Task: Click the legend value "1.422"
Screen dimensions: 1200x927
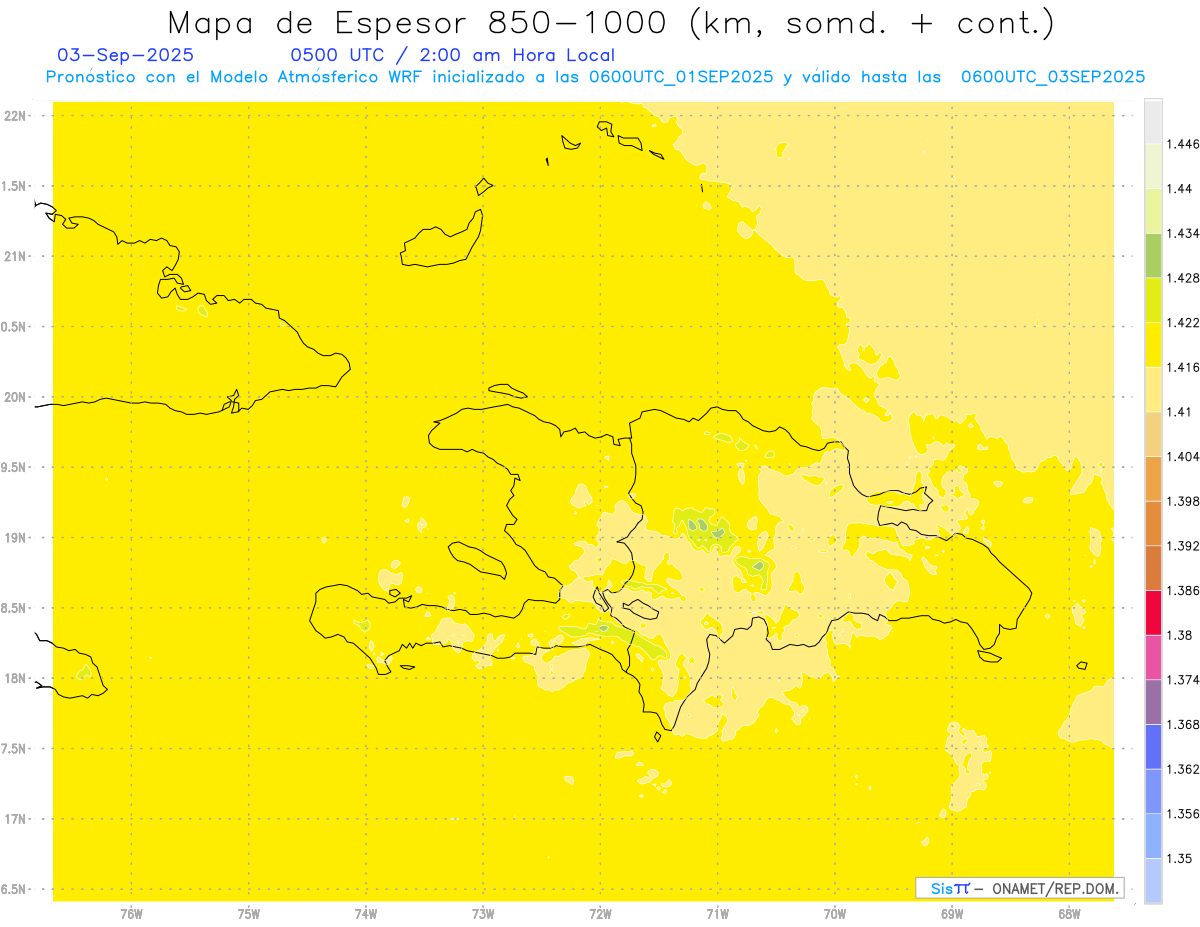Action: [x=1184, y=323]
